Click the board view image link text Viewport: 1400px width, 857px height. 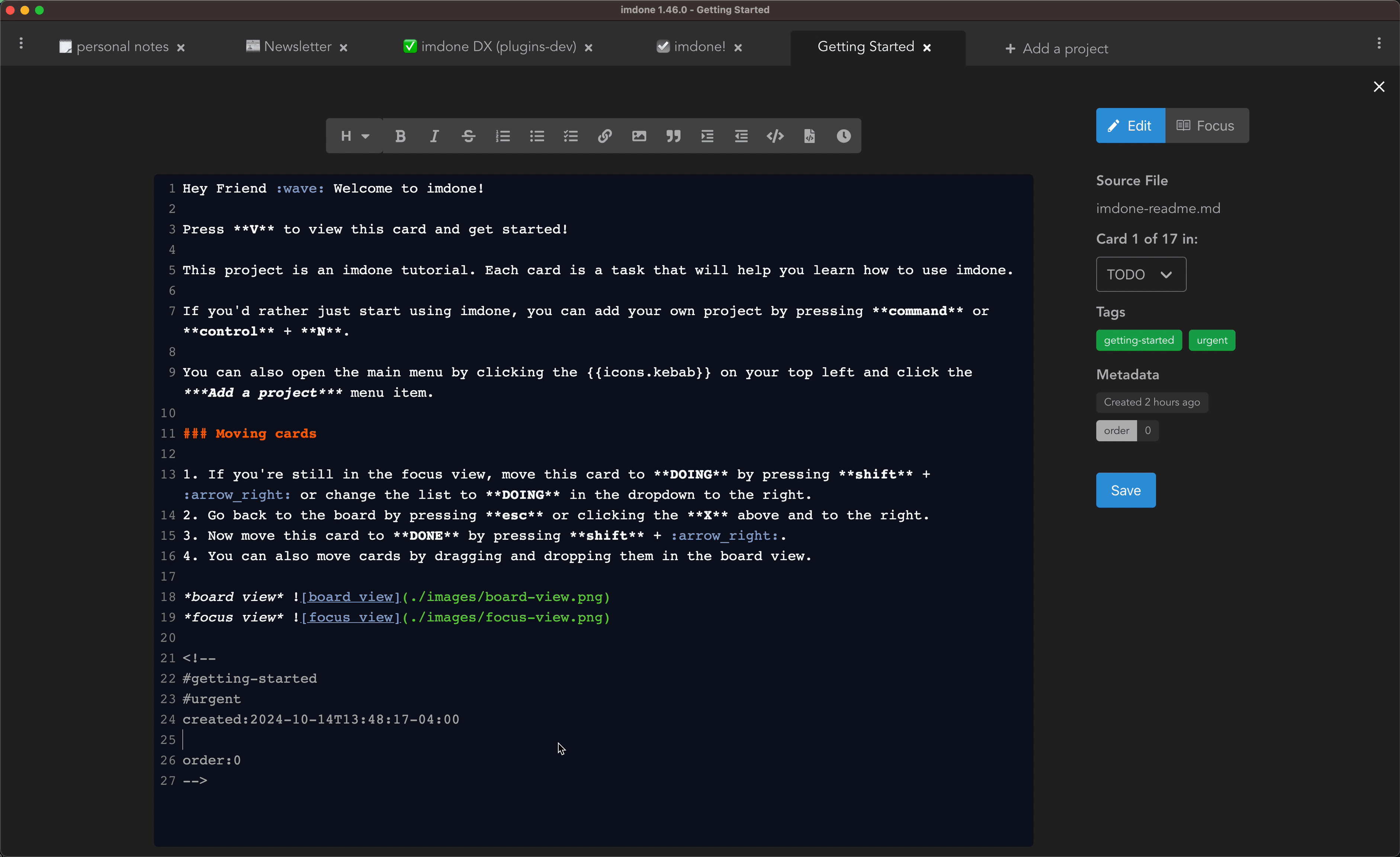click(x=351, y=597)
